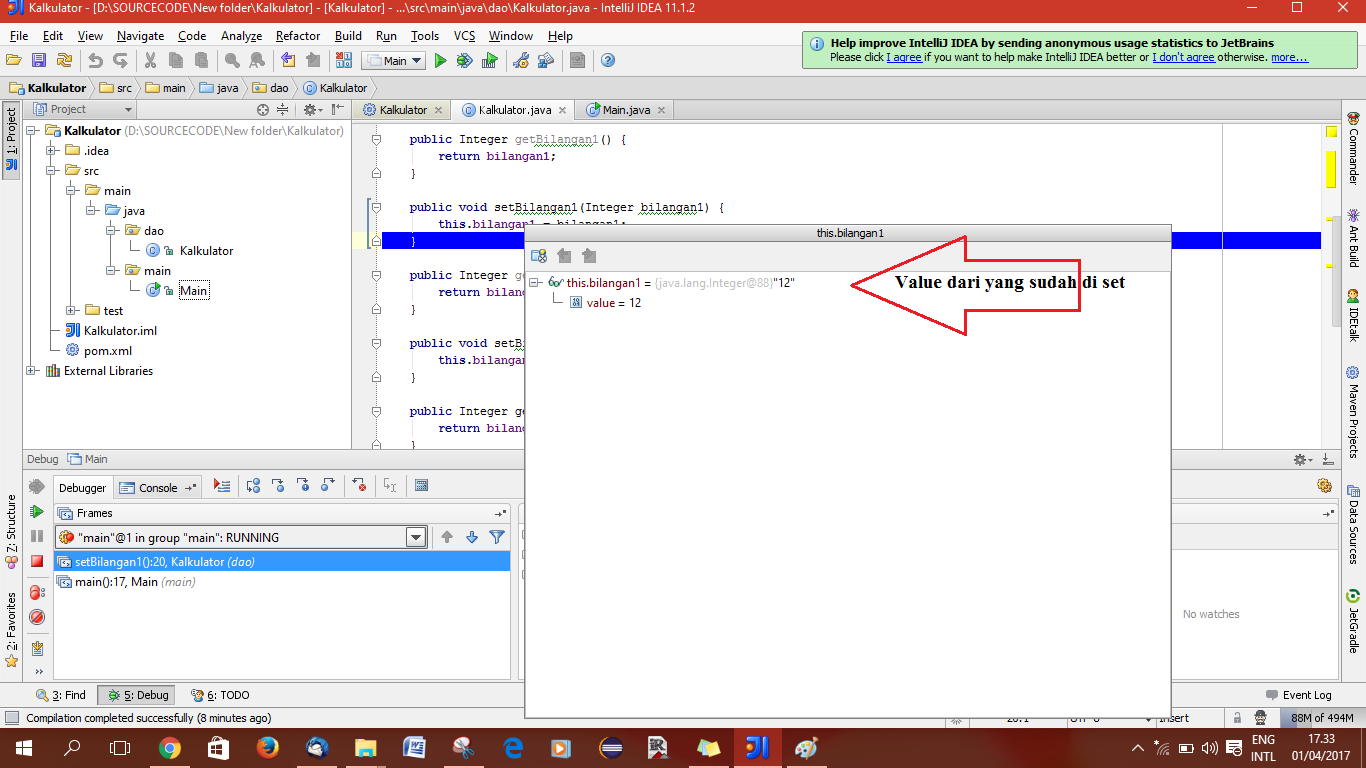Viewport: 1366px width, 768px height.
Task: Collapse the src folder node
Action: pos(52,171)
